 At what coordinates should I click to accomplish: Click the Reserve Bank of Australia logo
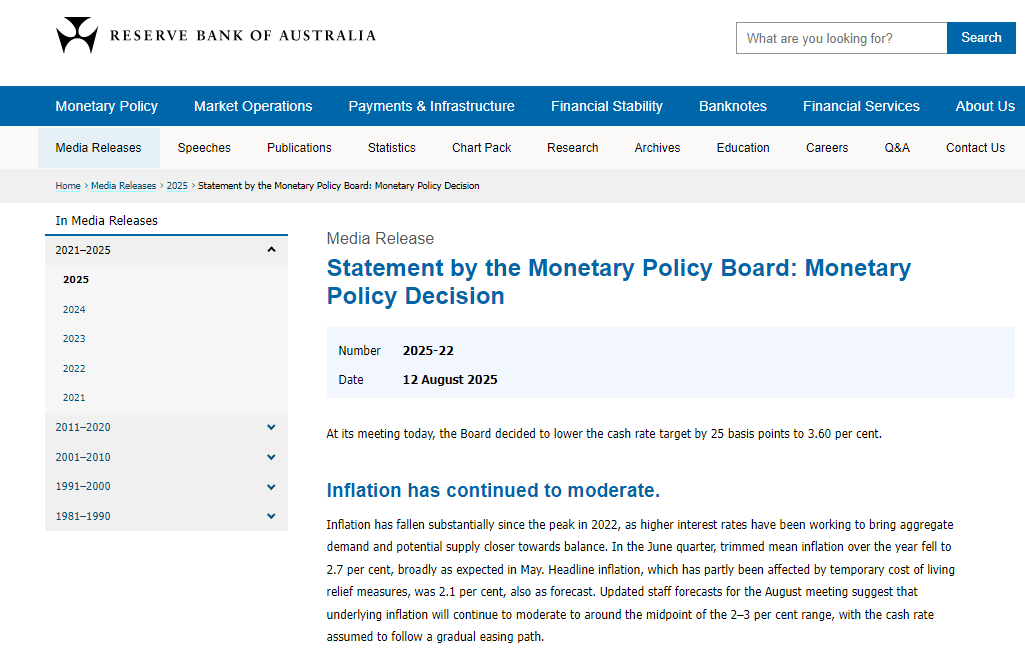(216, 35)
